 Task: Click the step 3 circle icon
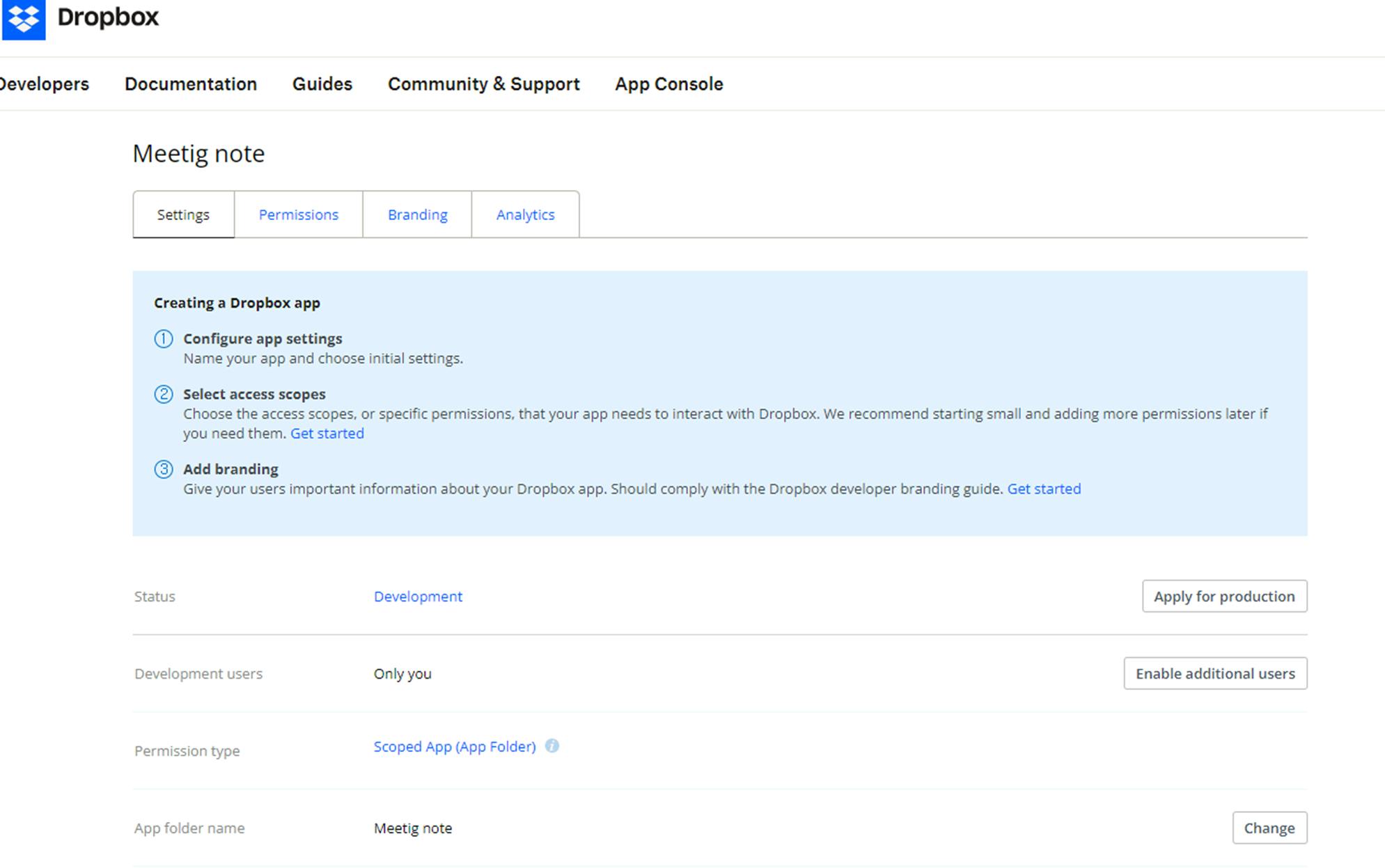tap(164, 469)
